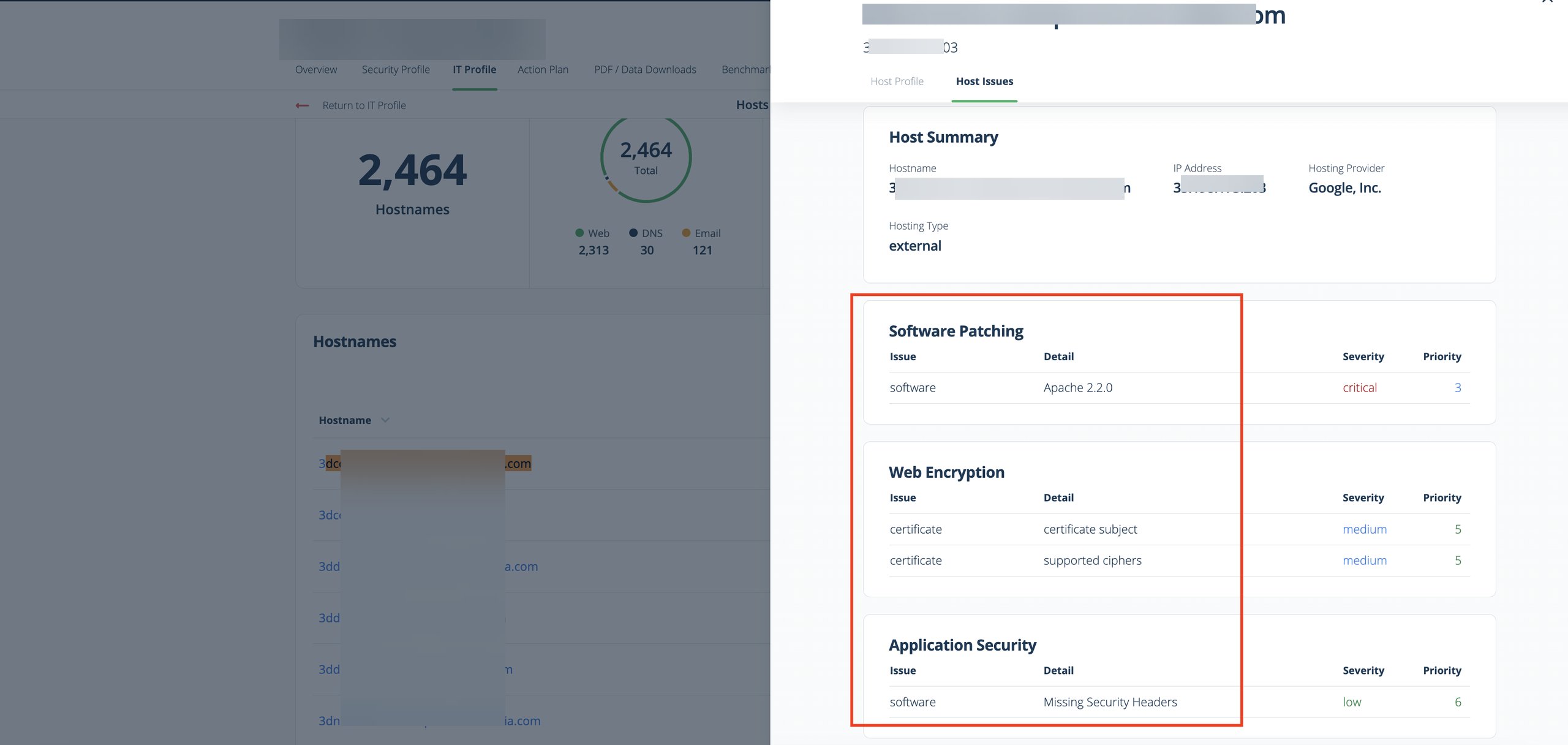The height and width of the screenshot is (745, 1568).
Task: Open the Action Plan tab
Action: tap(543, 70)
